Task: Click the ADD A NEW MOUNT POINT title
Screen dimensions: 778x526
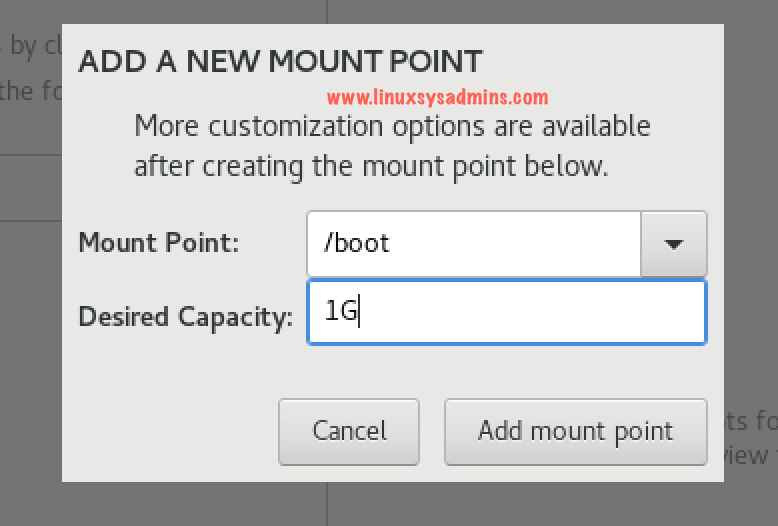Action: [x=280, y=62]
